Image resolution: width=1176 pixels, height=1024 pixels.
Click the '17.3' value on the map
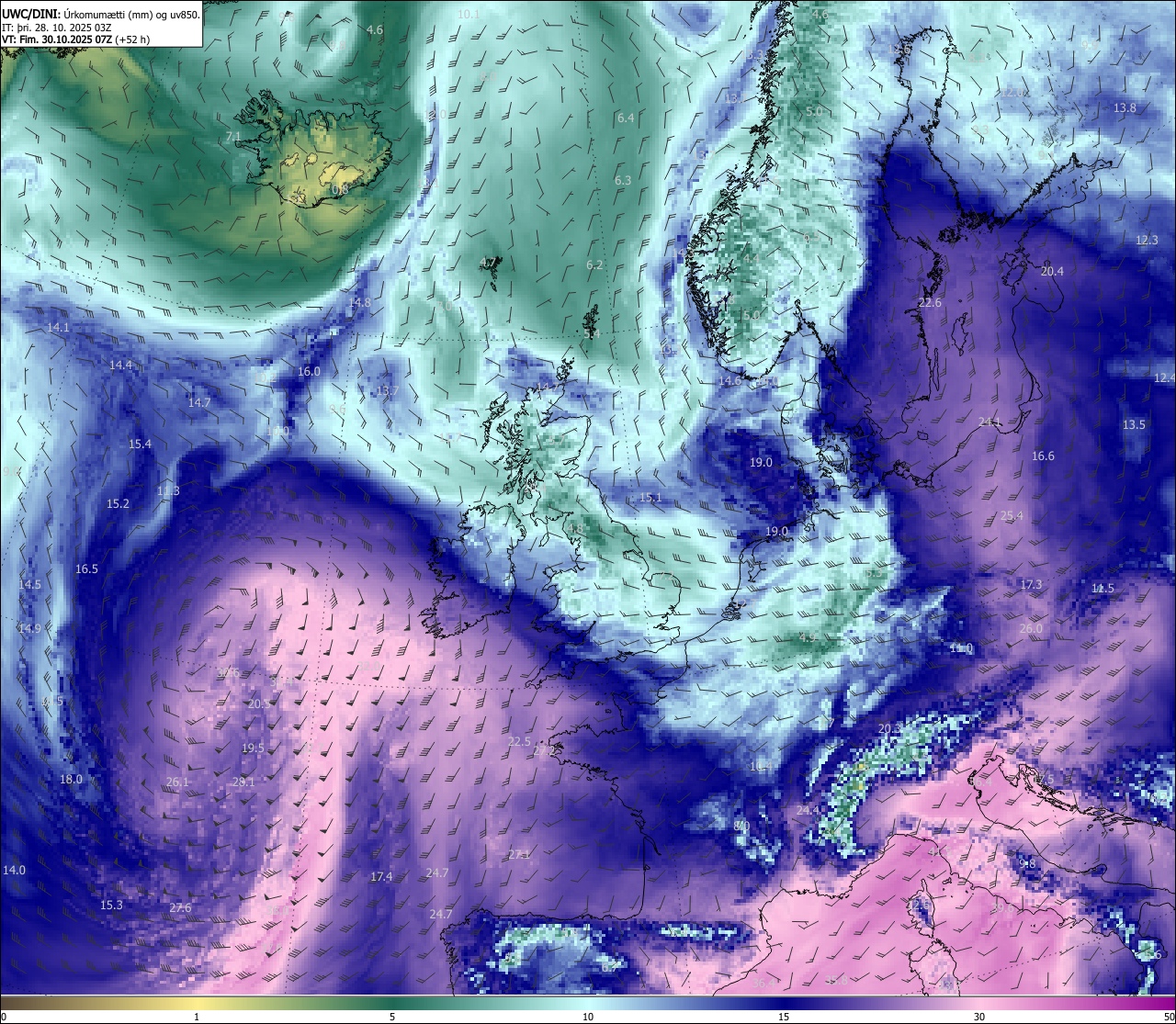(1031, 584)
